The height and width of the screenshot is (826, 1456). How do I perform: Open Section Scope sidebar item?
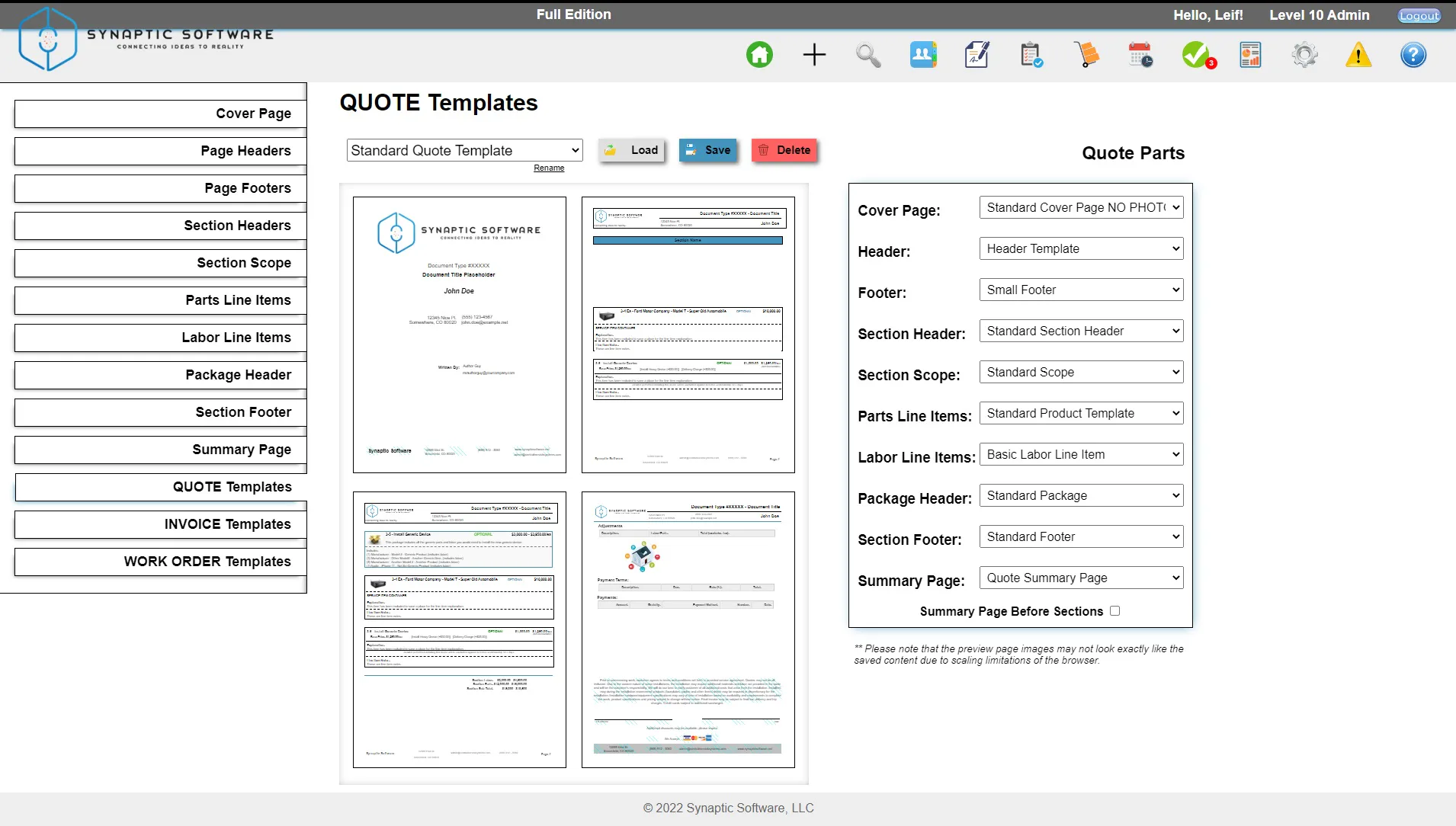coord(160,263)
